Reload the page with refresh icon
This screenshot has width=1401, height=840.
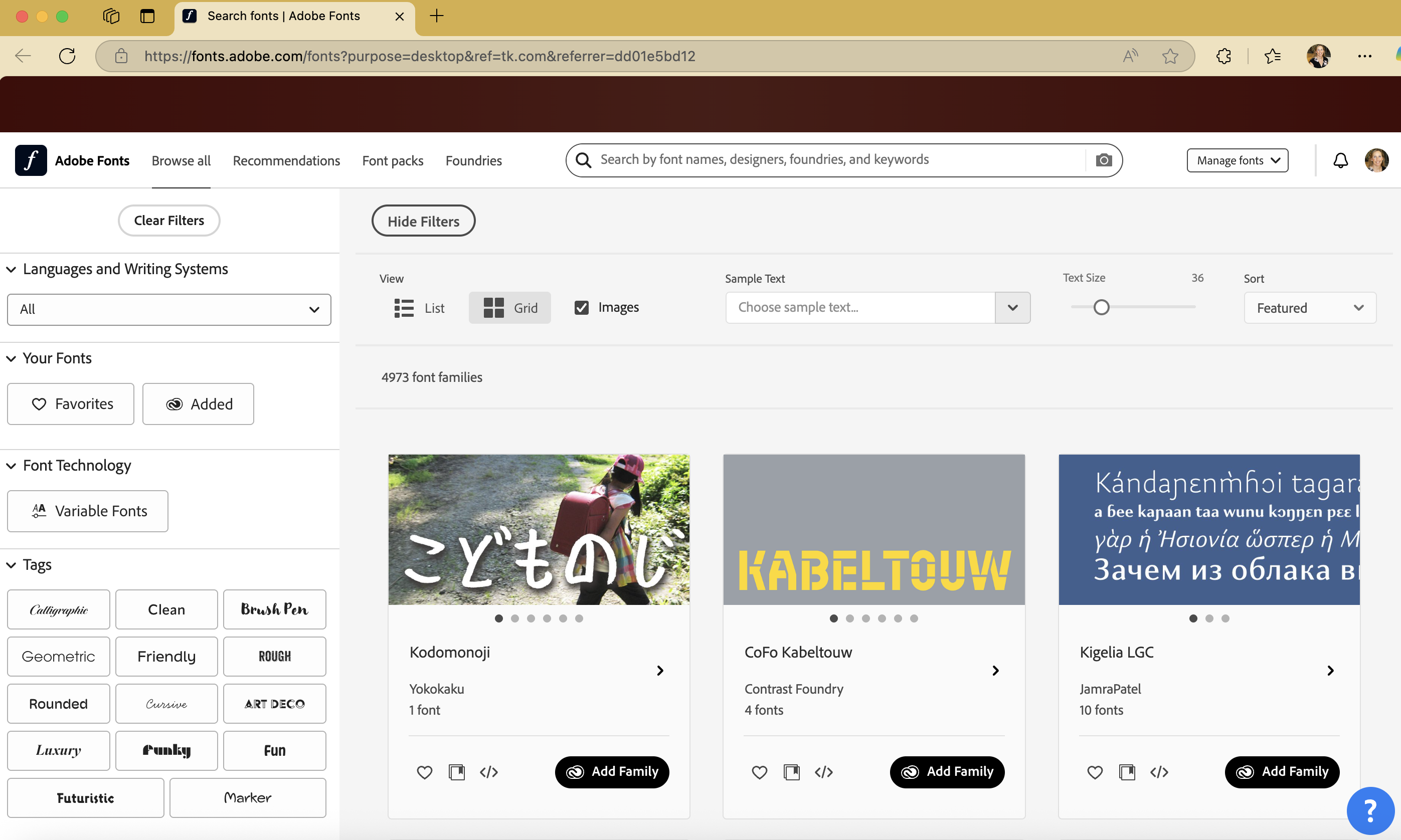67,56
